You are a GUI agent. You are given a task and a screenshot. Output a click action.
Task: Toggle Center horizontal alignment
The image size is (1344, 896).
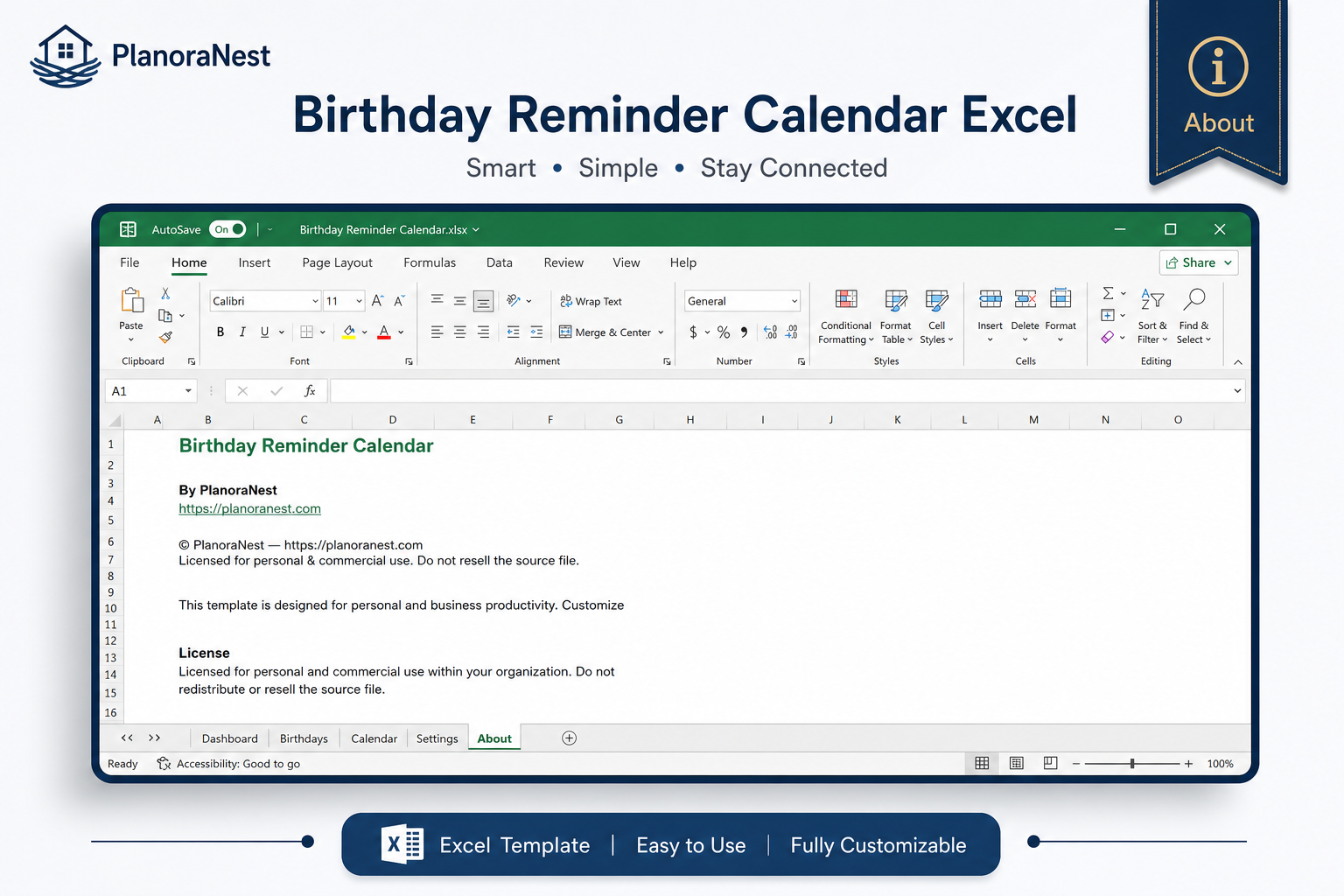459,332
